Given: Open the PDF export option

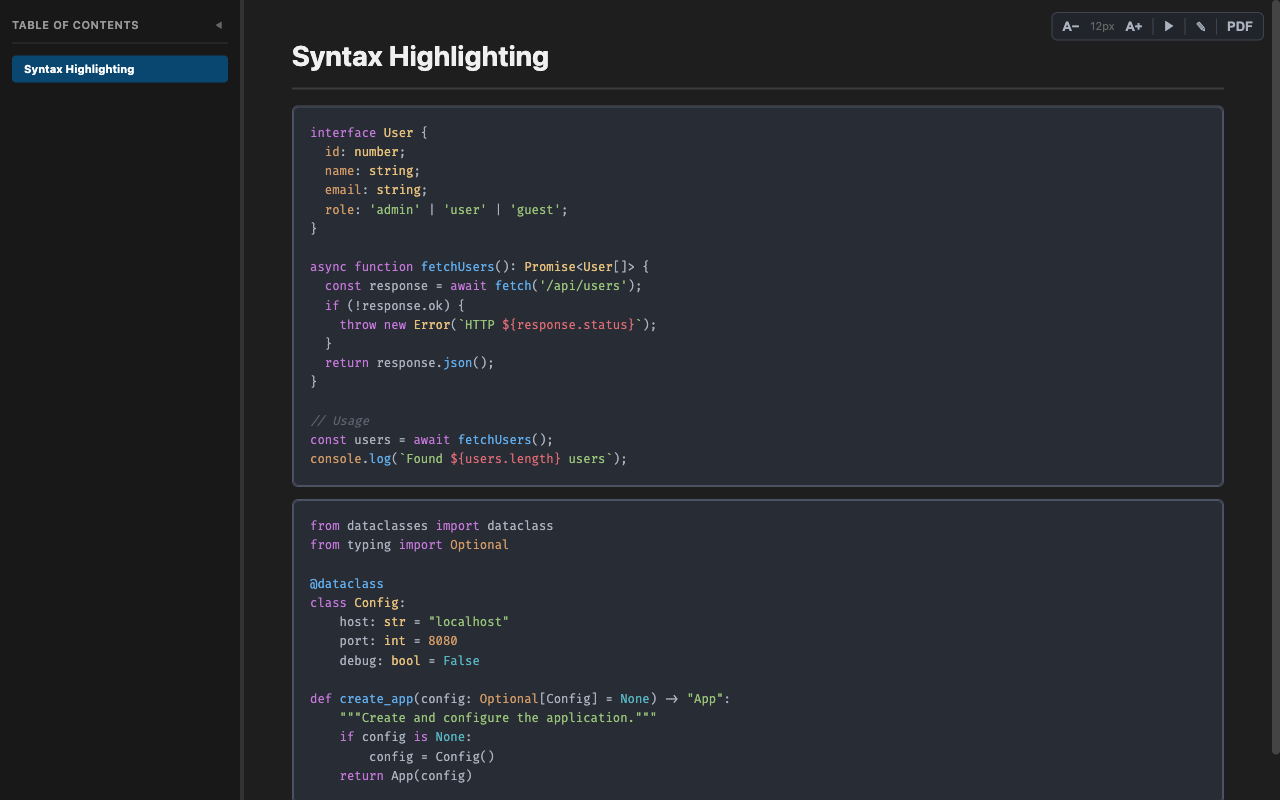Looking at the screenshot, I should pyautogui.click(x=1239, y=26).
